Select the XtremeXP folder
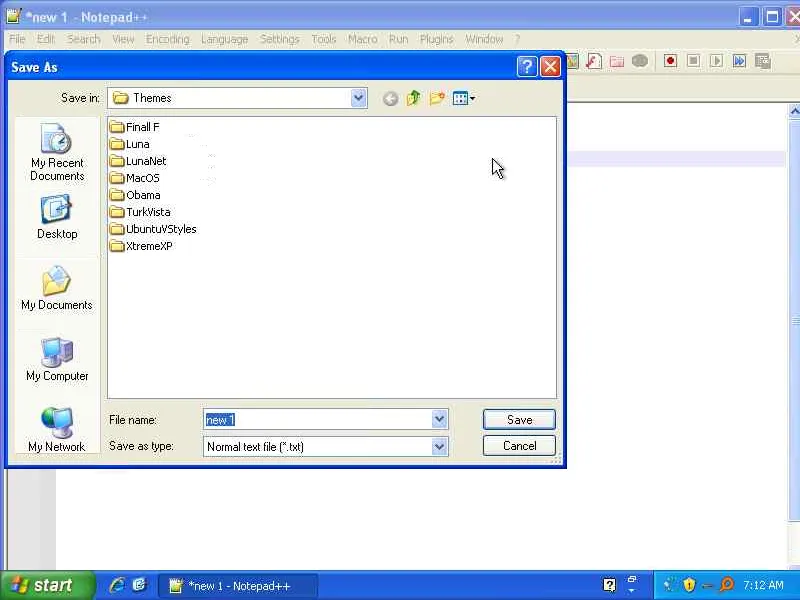 (141, 246)
